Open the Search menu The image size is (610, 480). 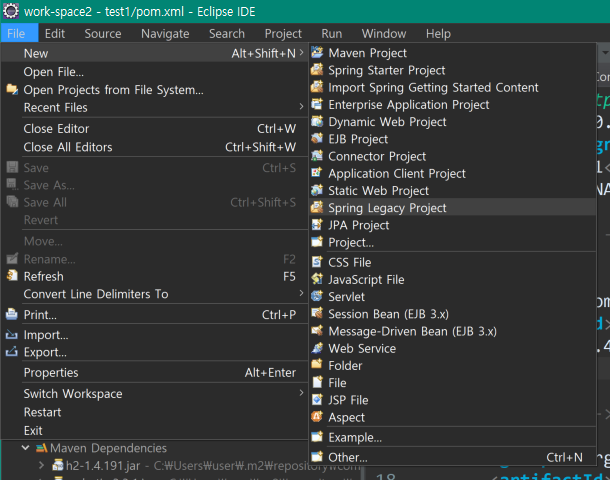coord(227,33)
